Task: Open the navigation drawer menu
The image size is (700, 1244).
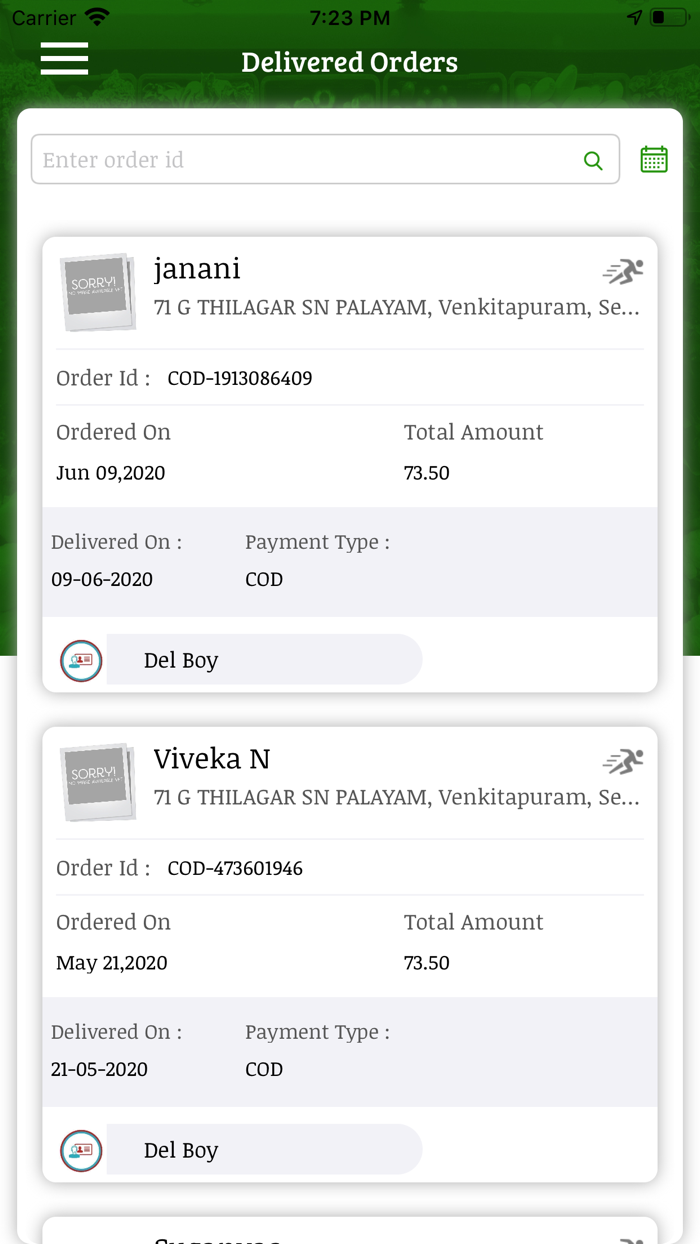Action: click(64, 60)
